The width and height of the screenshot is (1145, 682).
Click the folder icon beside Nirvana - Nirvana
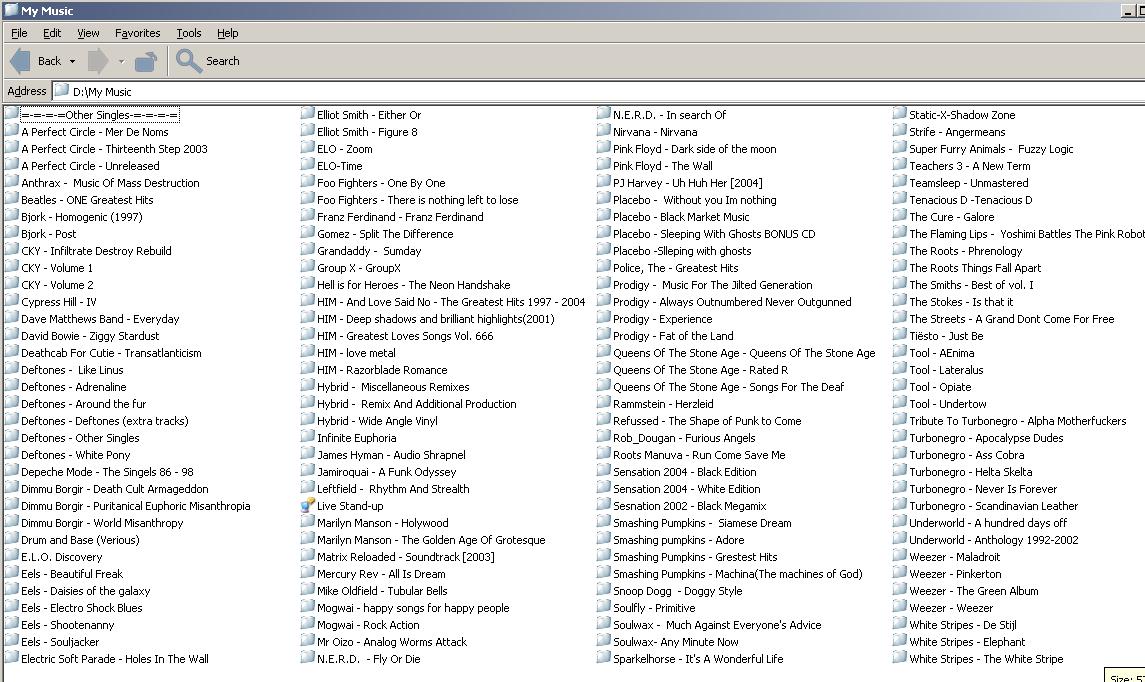pos(604,131)
